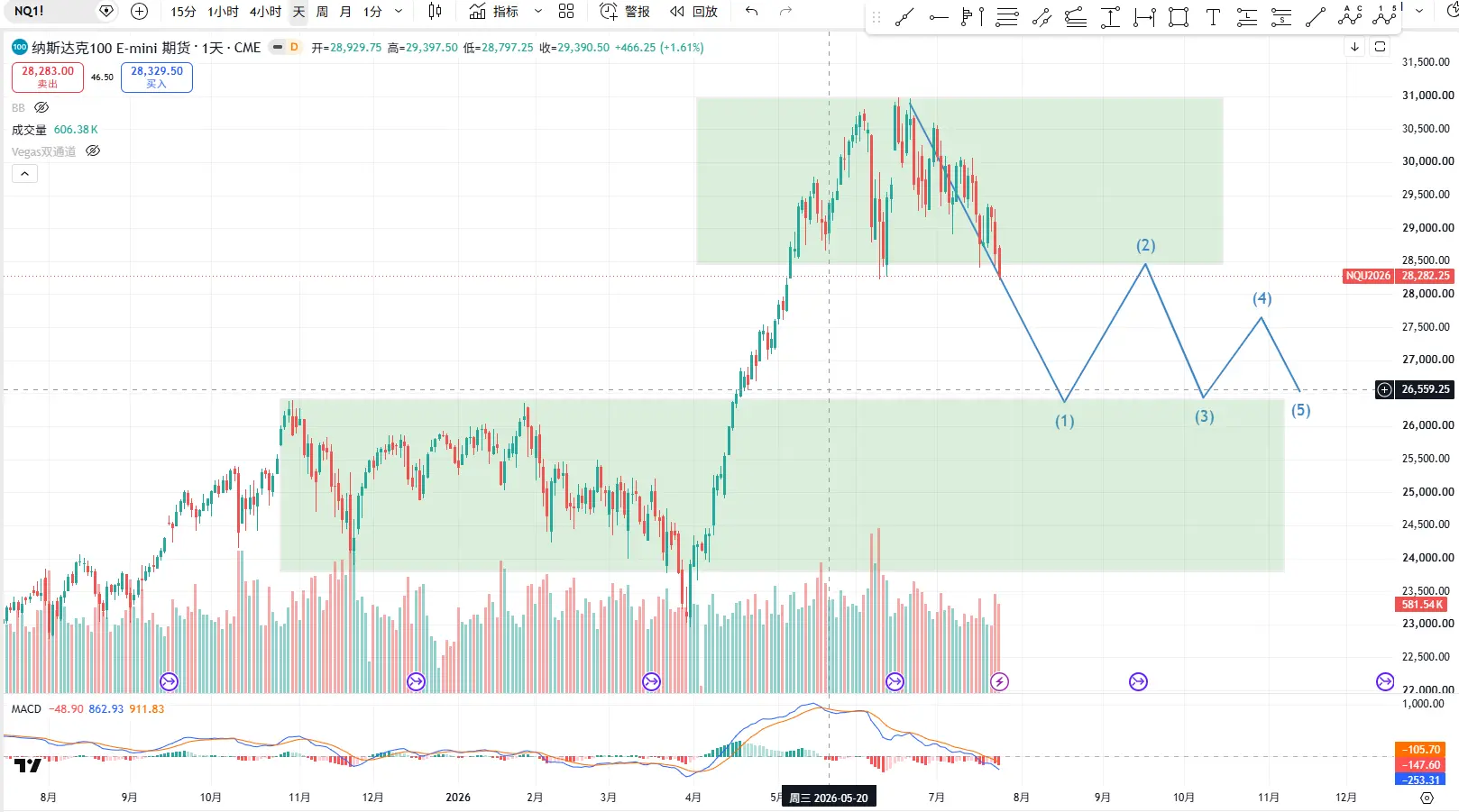Select the short position tool
Image resolution: width=1459 pixels, height=812 pixels.
click(x=1281, y=17)
